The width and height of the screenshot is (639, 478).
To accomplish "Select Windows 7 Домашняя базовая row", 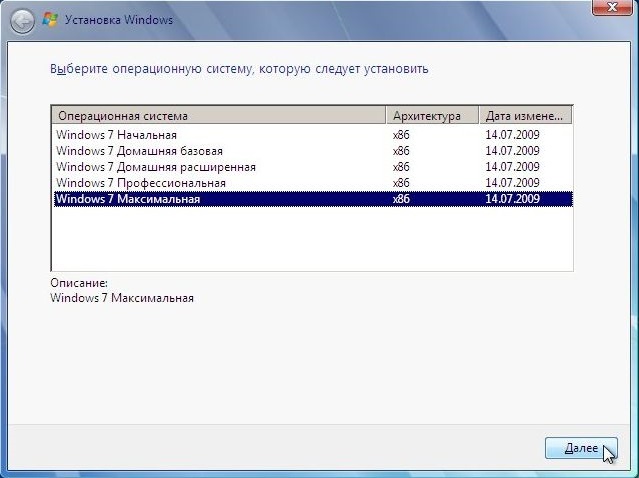I will [x=313, y=151].
